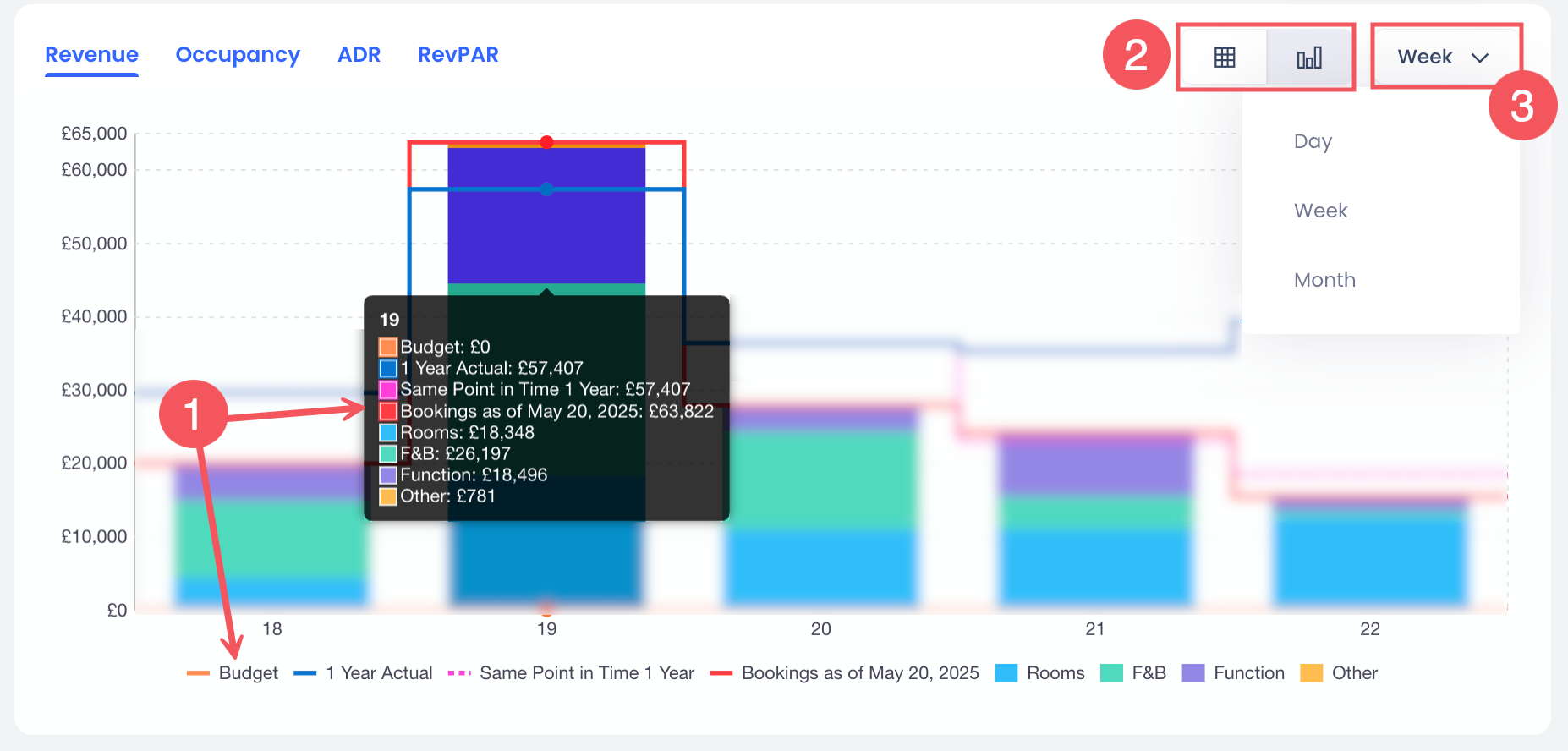Switch to the Occupancy tab
This screenshot has width=1568, height=751.
point(238,55)
